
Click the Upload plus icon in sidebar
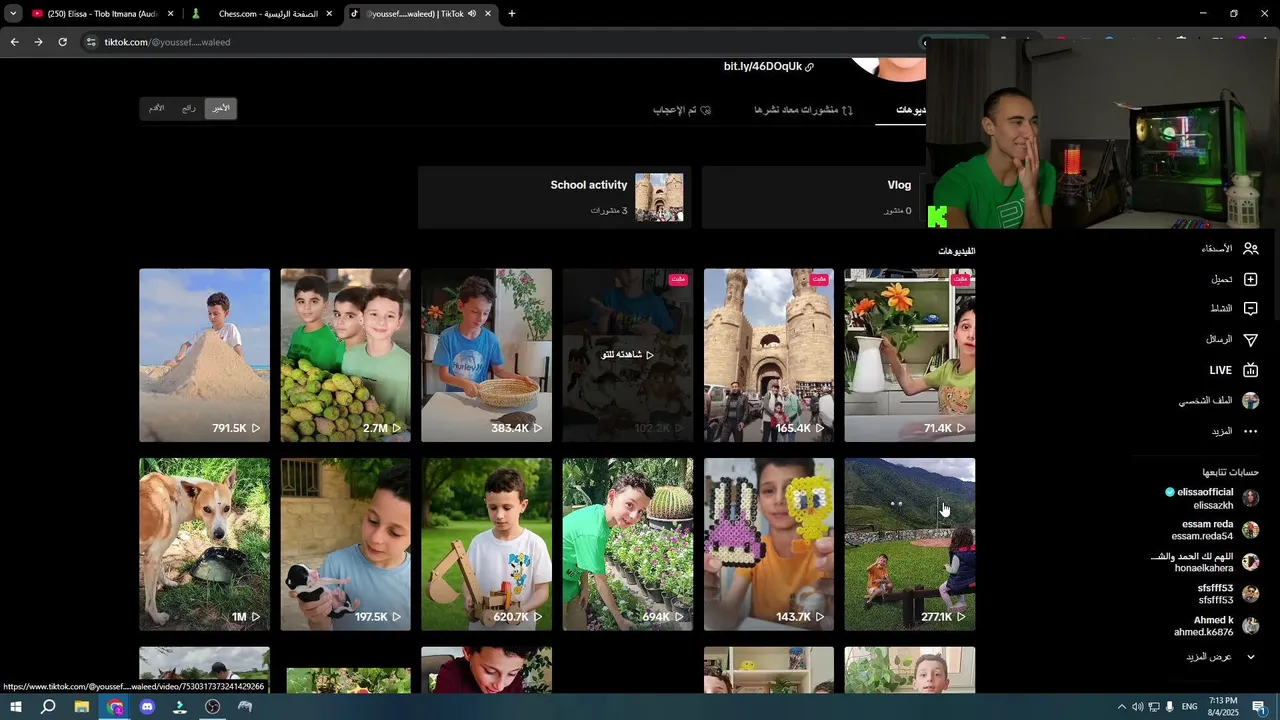pos(1250,279)
